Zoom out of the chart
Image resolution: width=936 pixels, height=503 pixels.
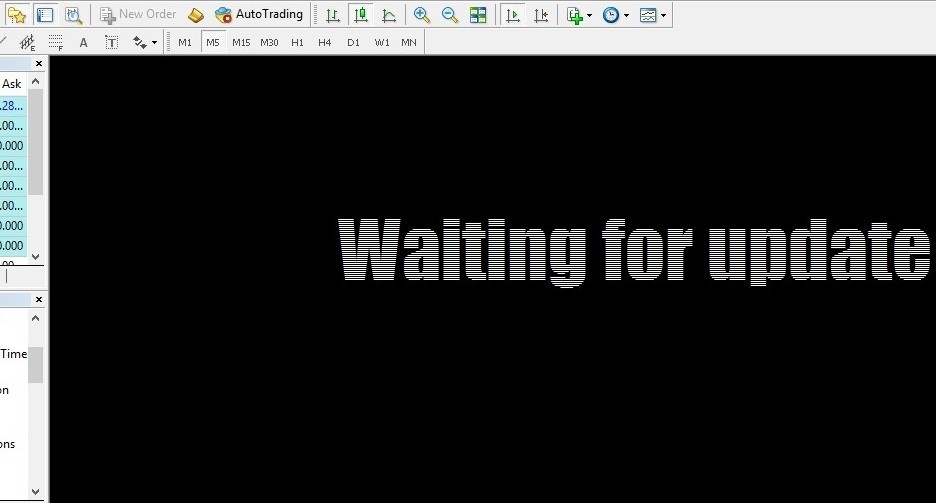449,15
